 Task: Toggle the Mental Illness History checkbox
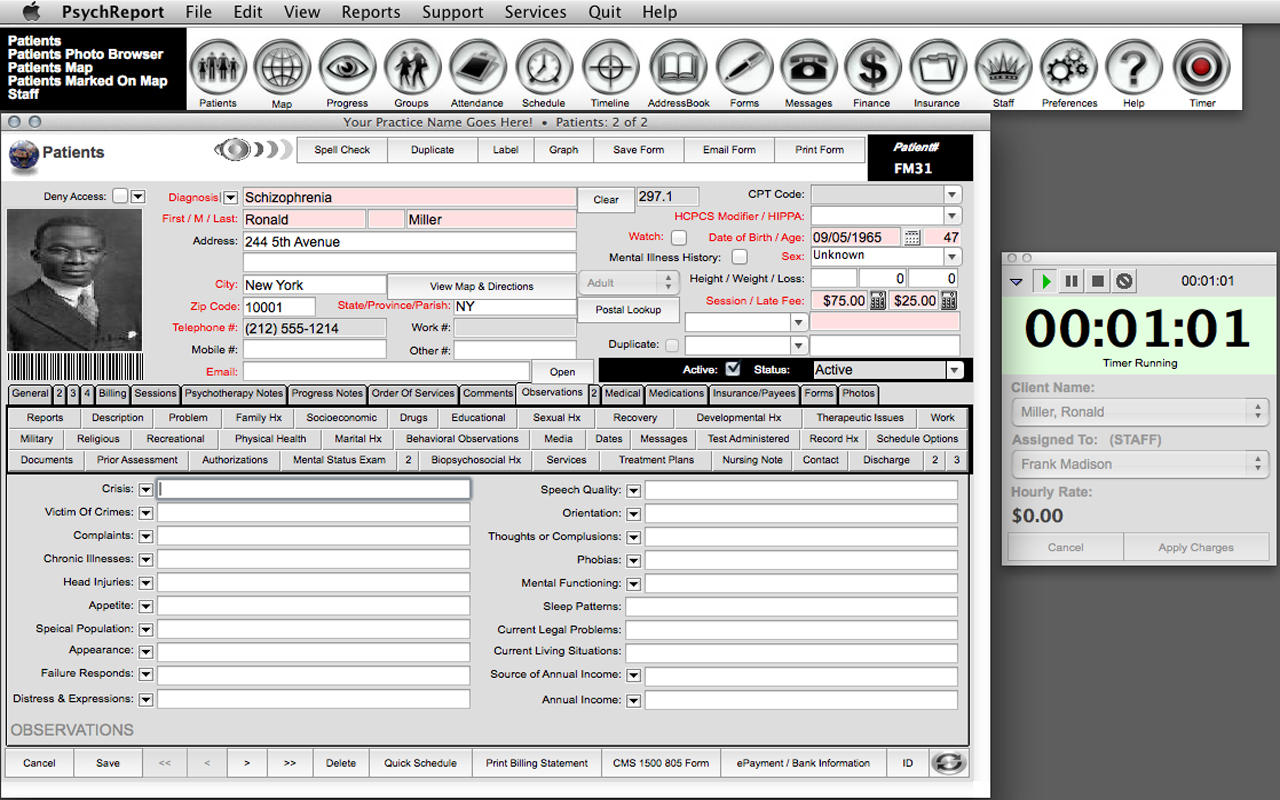(739, 258)
